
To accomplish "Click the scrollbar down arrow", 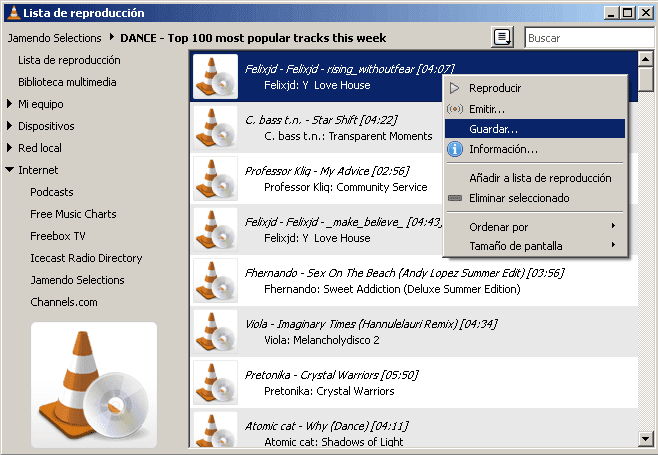I will click(645, 439).
